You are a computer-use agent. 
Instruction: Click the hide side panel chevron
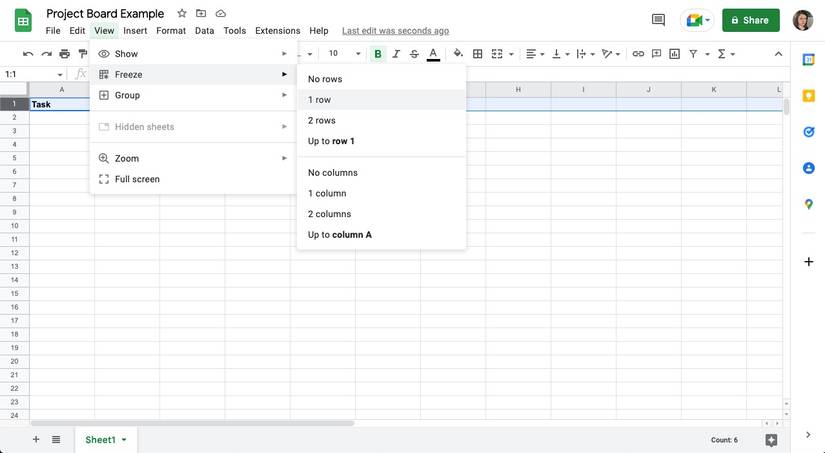tap(808, 435)
